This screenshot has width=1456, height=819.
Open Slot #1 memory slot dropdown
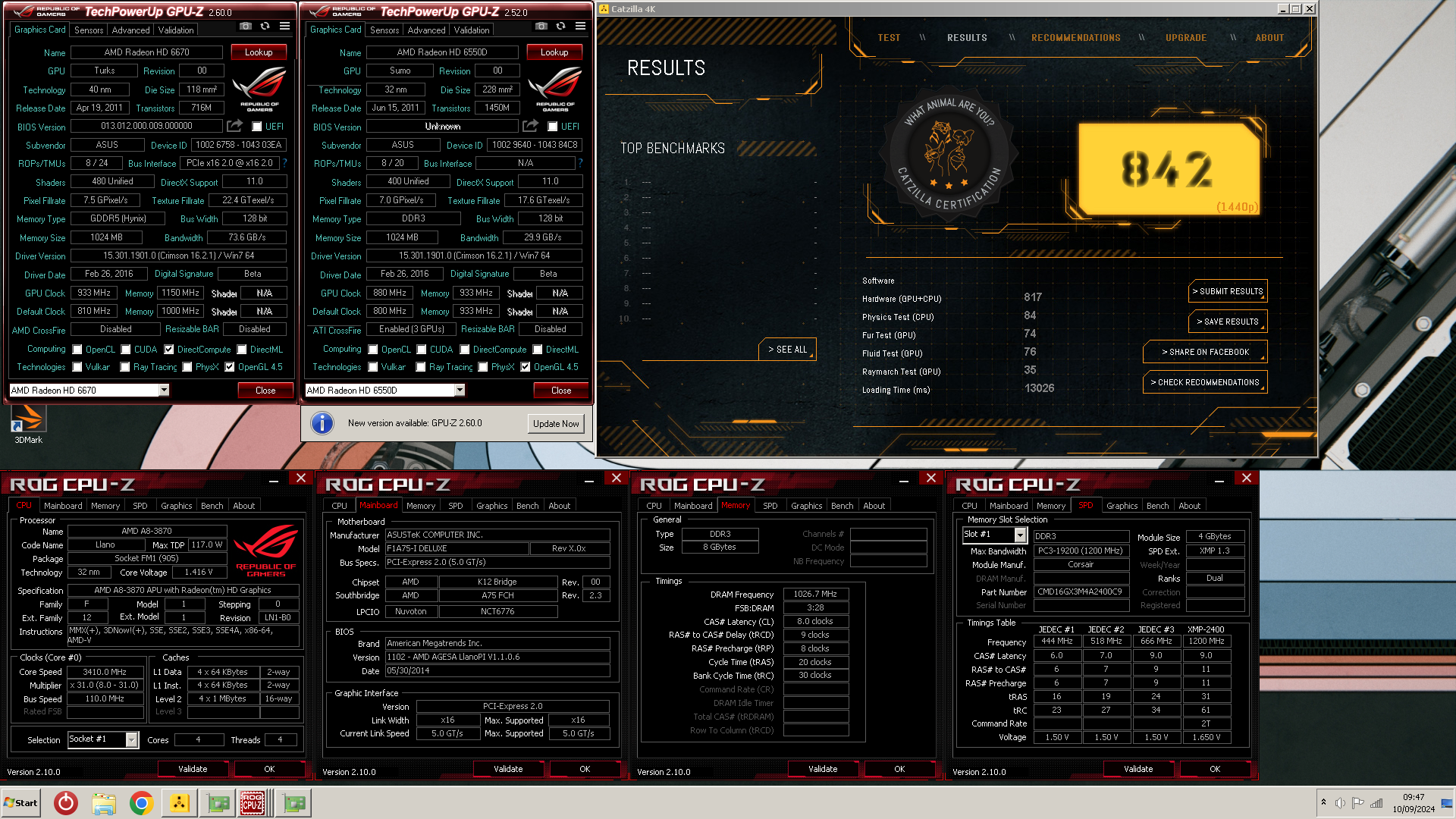pyautogui.click(x=1020, y=535)
